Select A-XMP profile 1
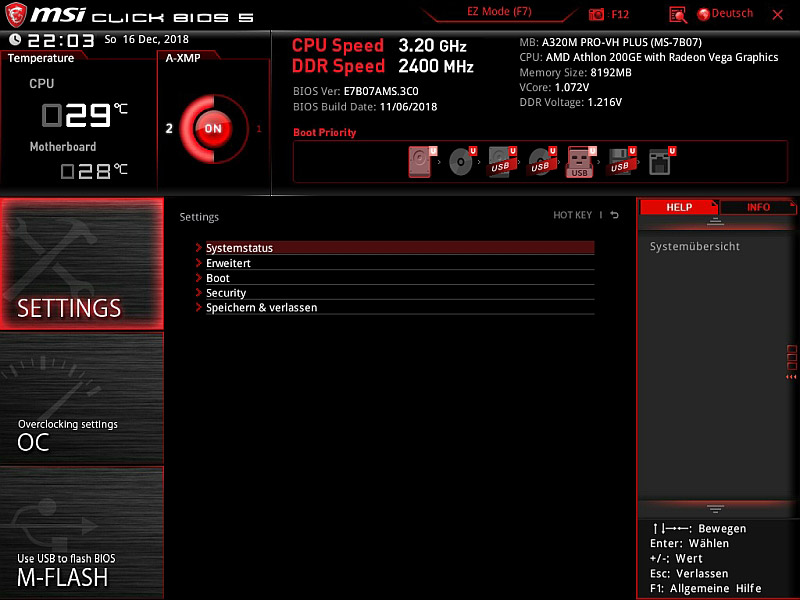The width and height of the screenshot is (800, 600). coord(259,129)
